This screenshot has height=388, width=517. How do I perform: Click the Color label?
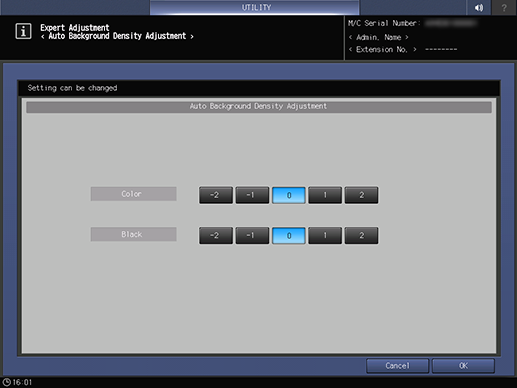click(x=133, y=194)
